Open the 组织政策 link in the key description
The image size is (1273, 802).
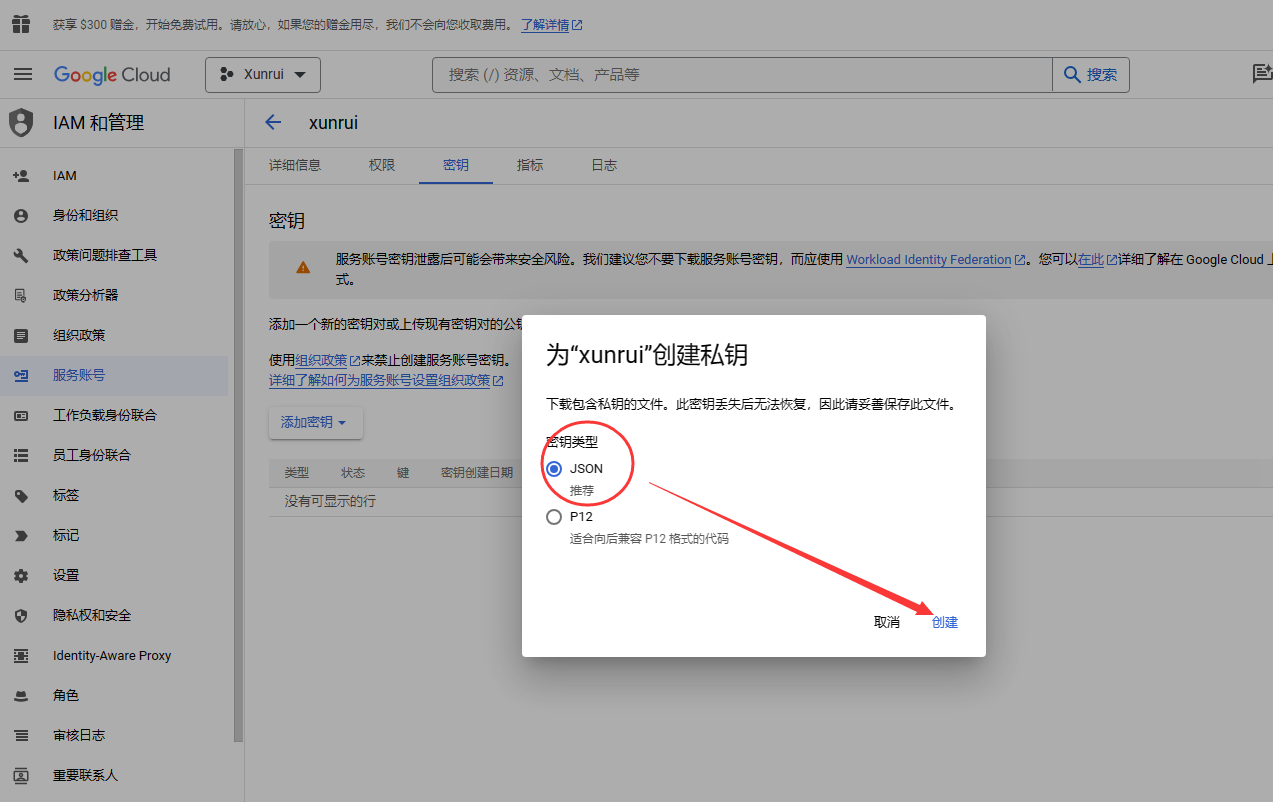click(327, 360)
